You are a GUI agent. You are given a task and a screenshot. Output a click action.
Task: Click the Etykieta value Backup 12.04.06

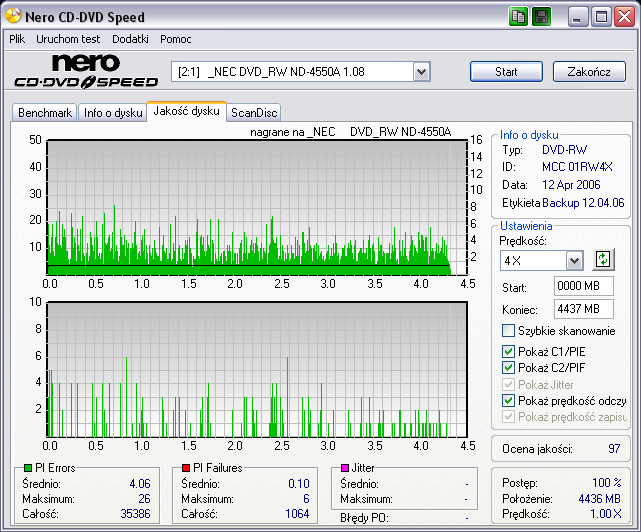point(583,203)
